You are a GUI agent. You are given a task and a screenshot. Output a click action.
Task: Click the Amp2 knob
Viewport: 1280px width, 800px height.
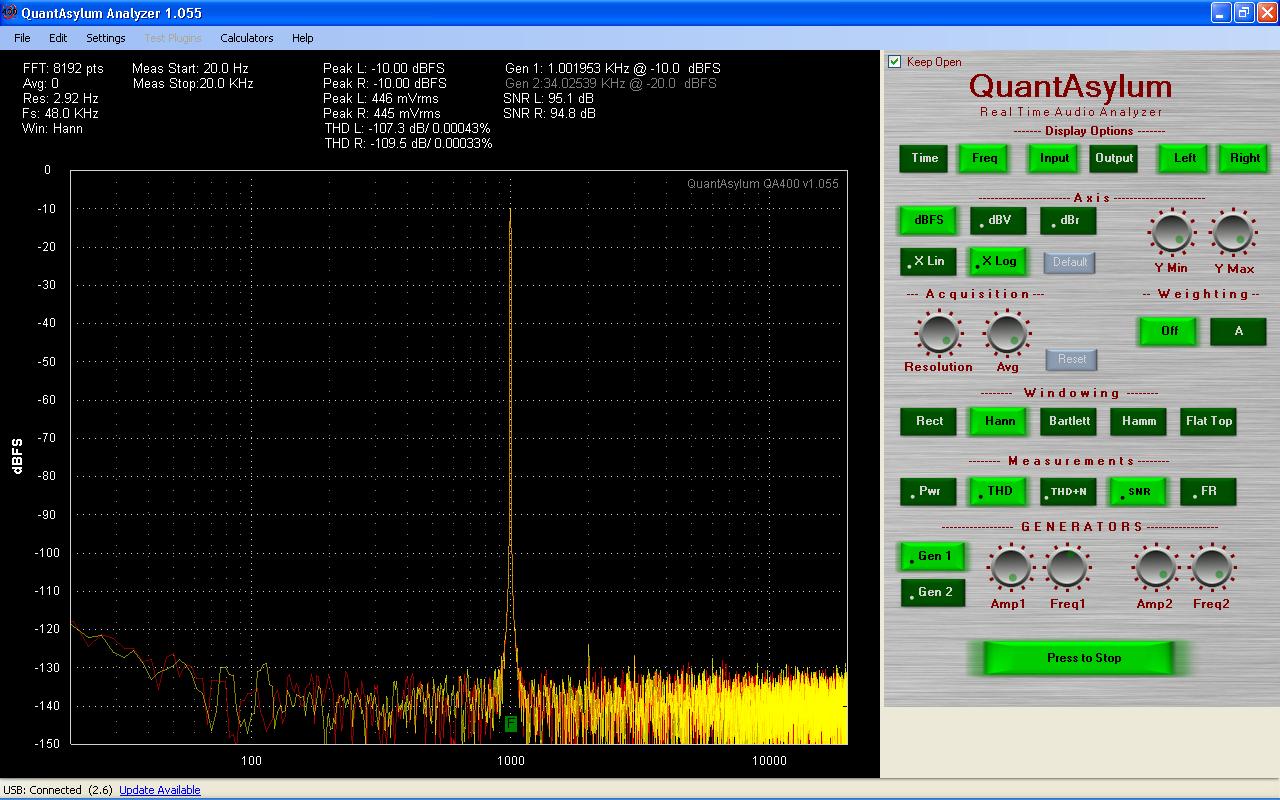(x=1155, y=568)
